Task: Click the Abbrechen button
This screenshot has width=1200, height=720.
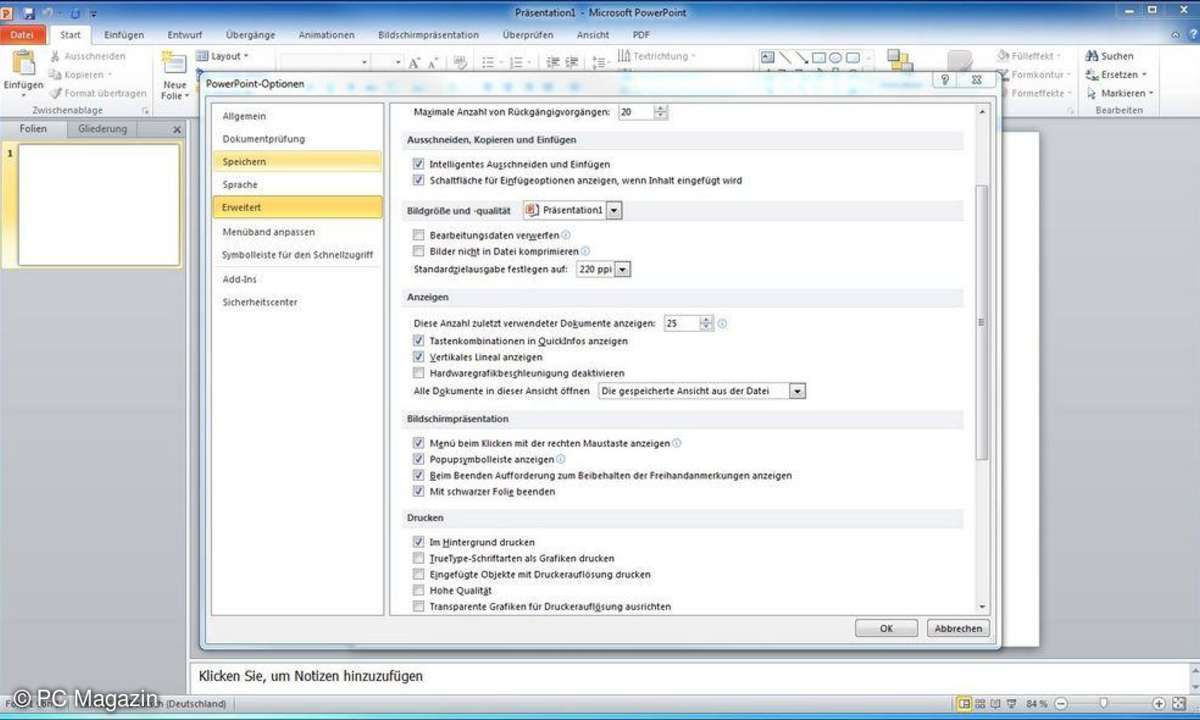Action: click(x=958, y=629)
